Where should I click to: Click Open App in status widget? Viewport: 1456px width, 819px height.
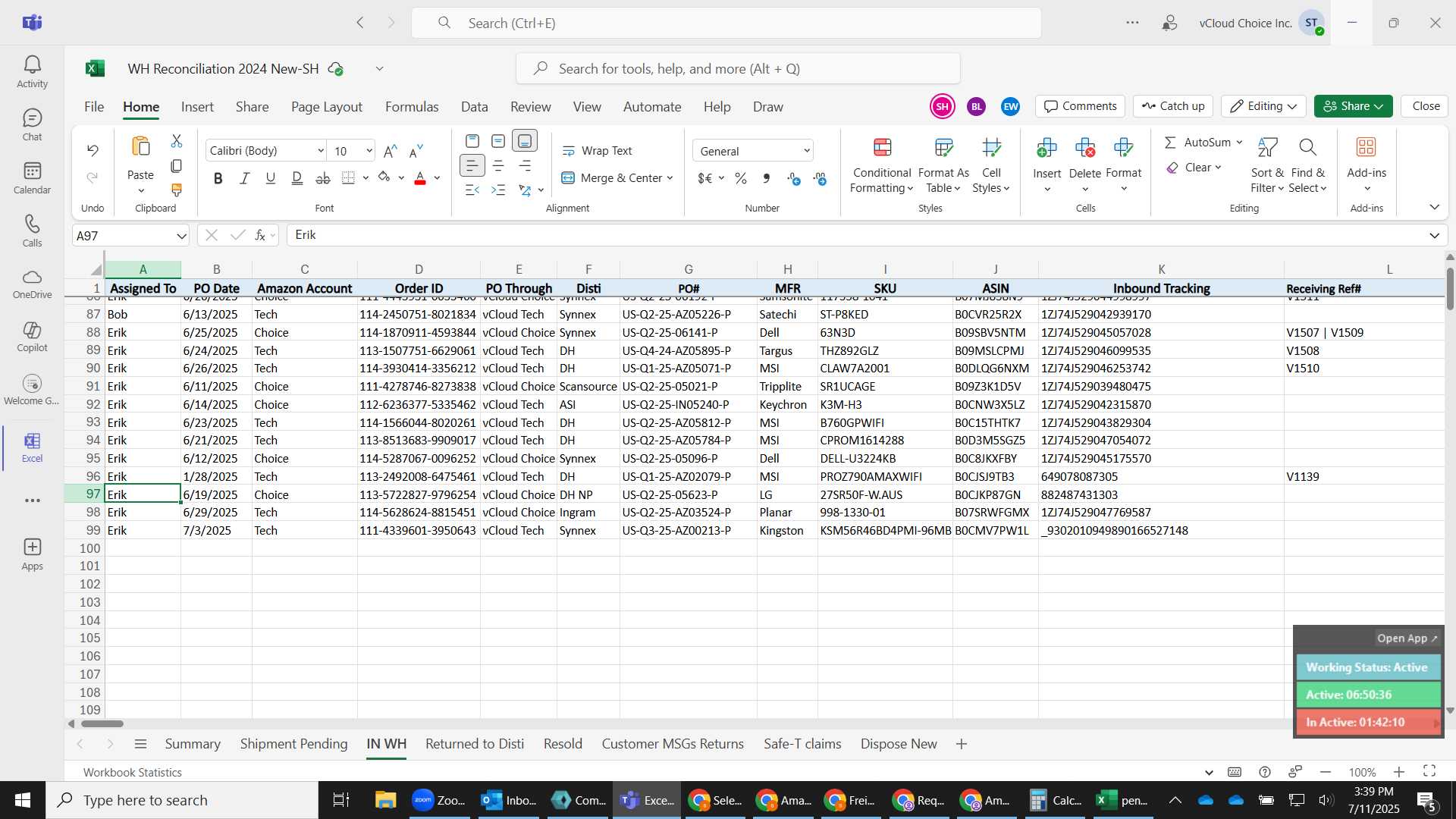1407,639
